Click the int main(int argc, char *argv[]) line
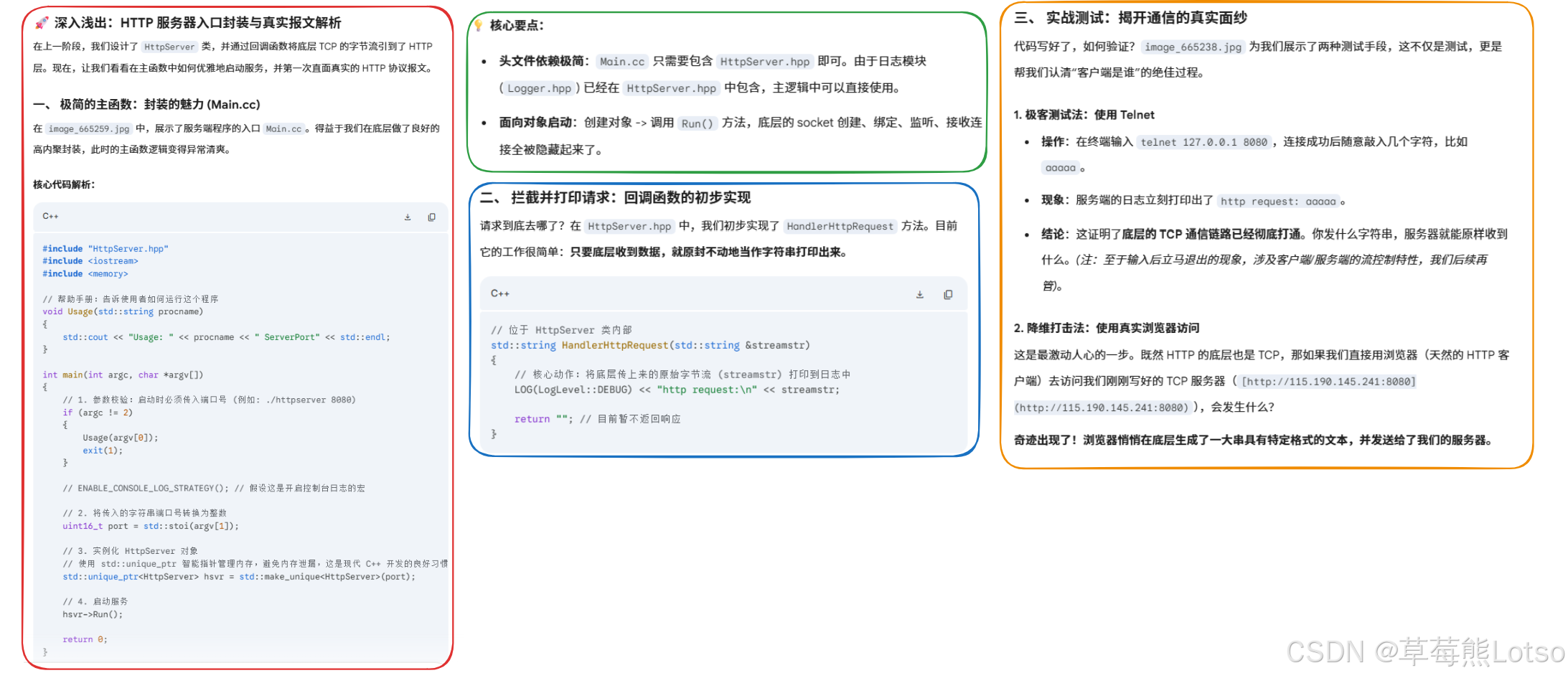The width and height of the screenshot is (1568, 678). [123, 375]
